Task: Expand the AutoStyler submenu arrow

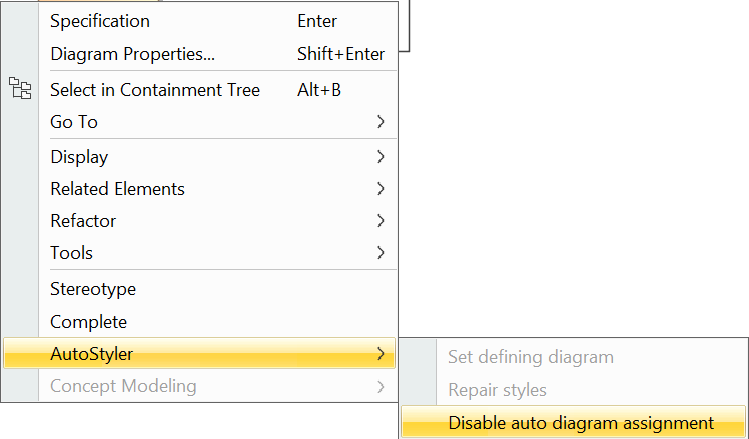Action: click(380, 354)
